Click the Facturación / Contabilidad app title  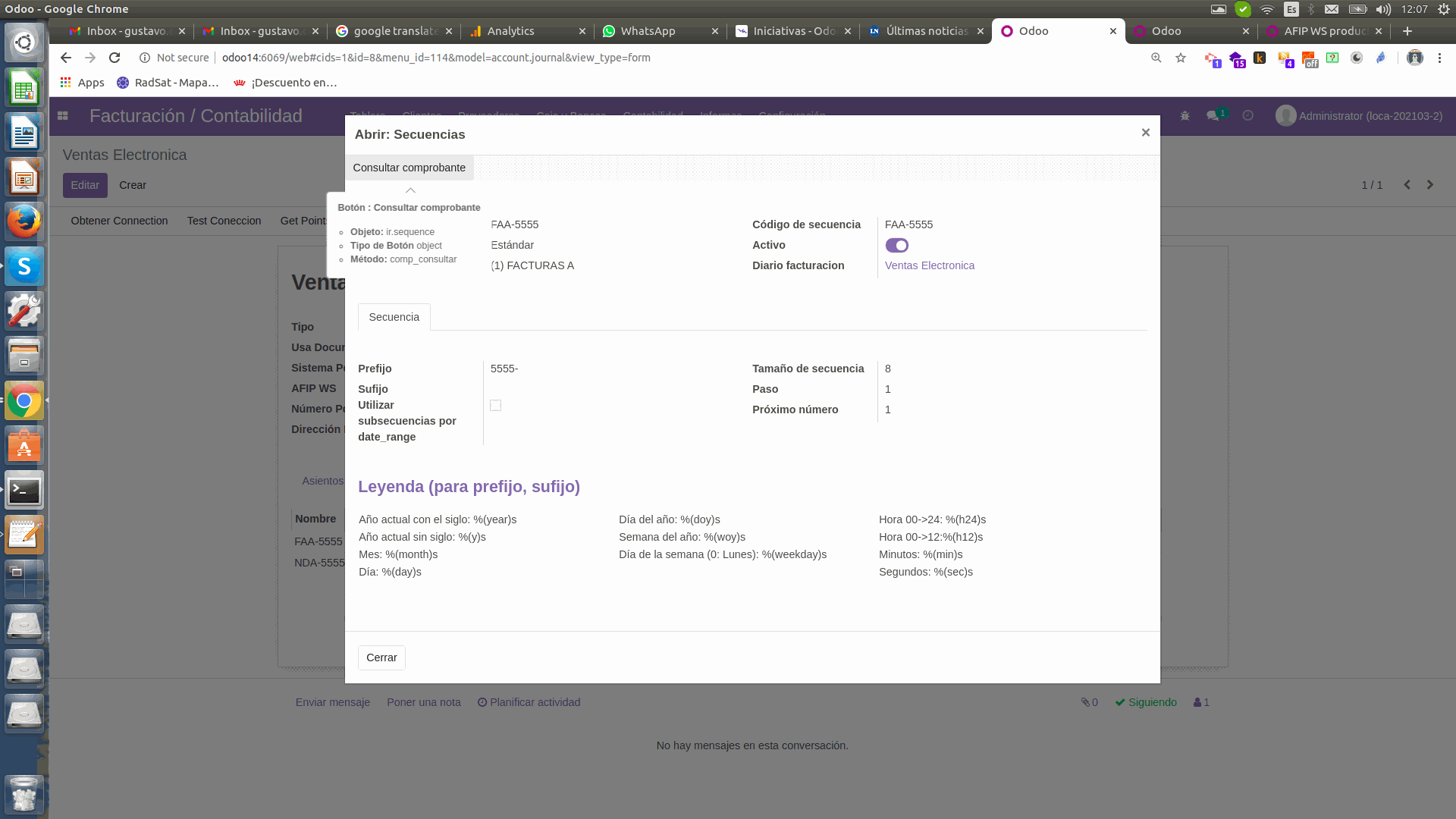coord(196,116)
